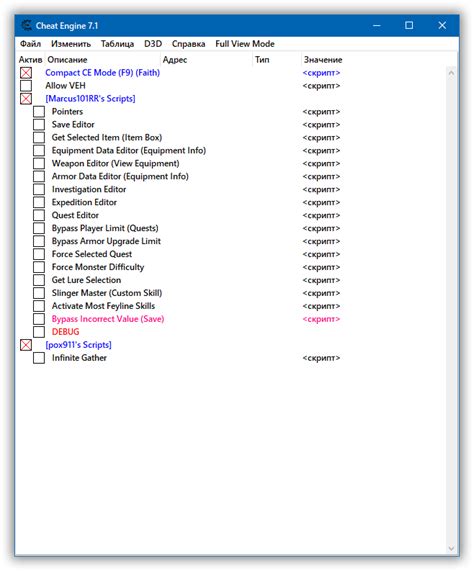Enable Force Monster Difficulty checkbox

(39, 267)
